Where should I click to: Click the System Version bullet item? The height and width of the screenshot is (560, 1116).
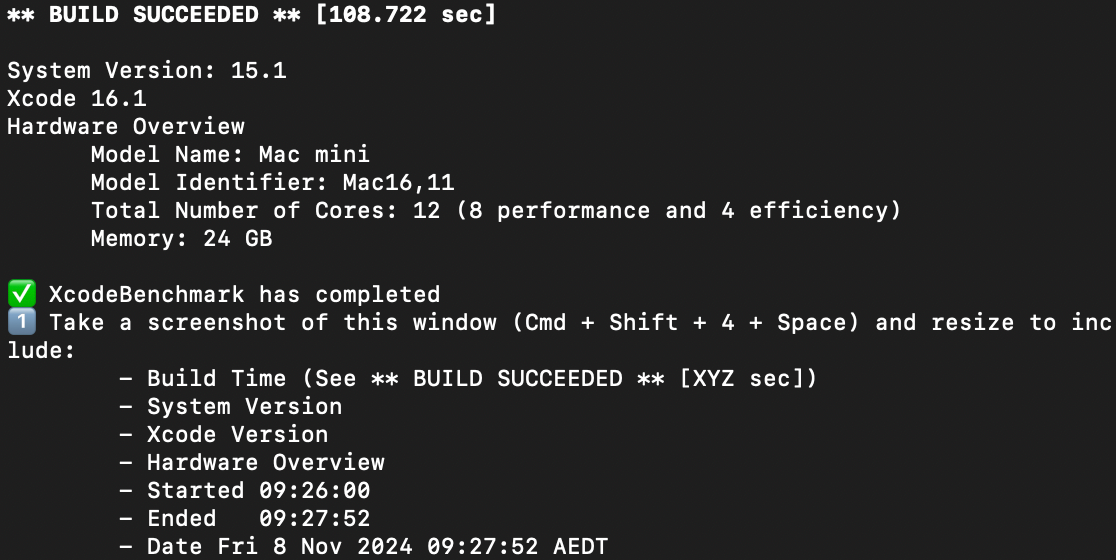pyautogui.click(x=244, y=407)
